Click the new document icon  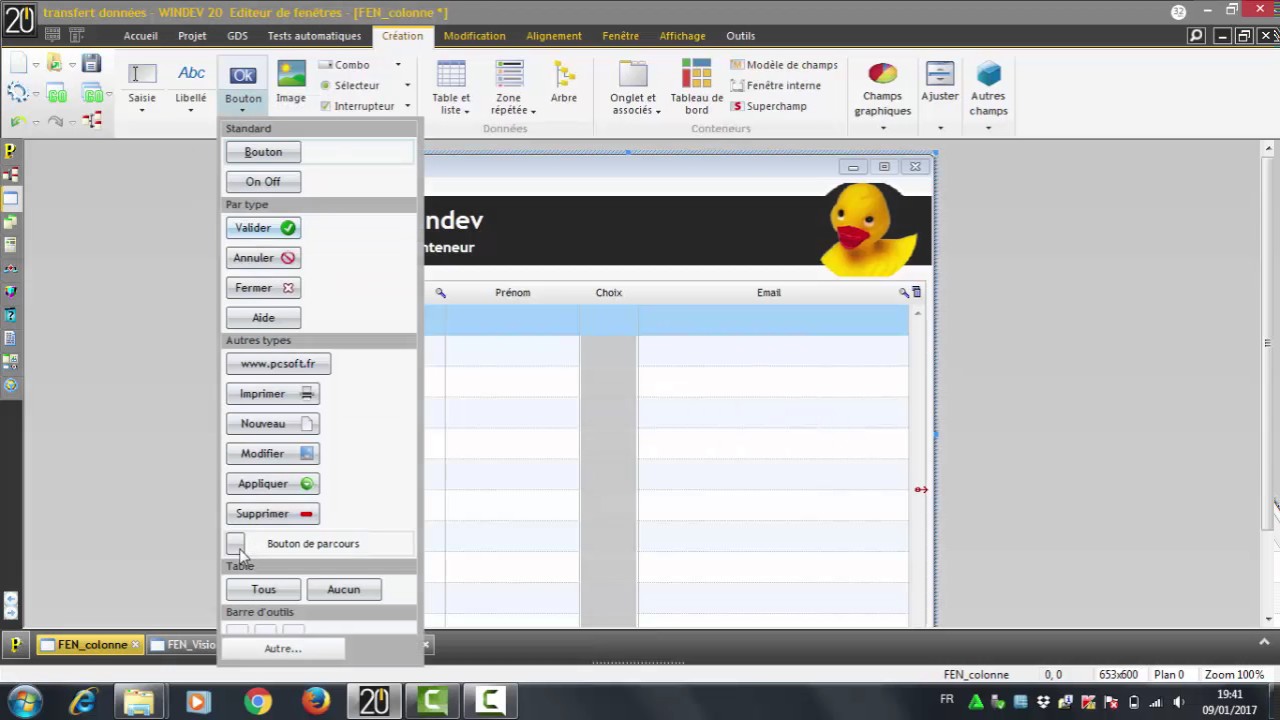point(18,65)
